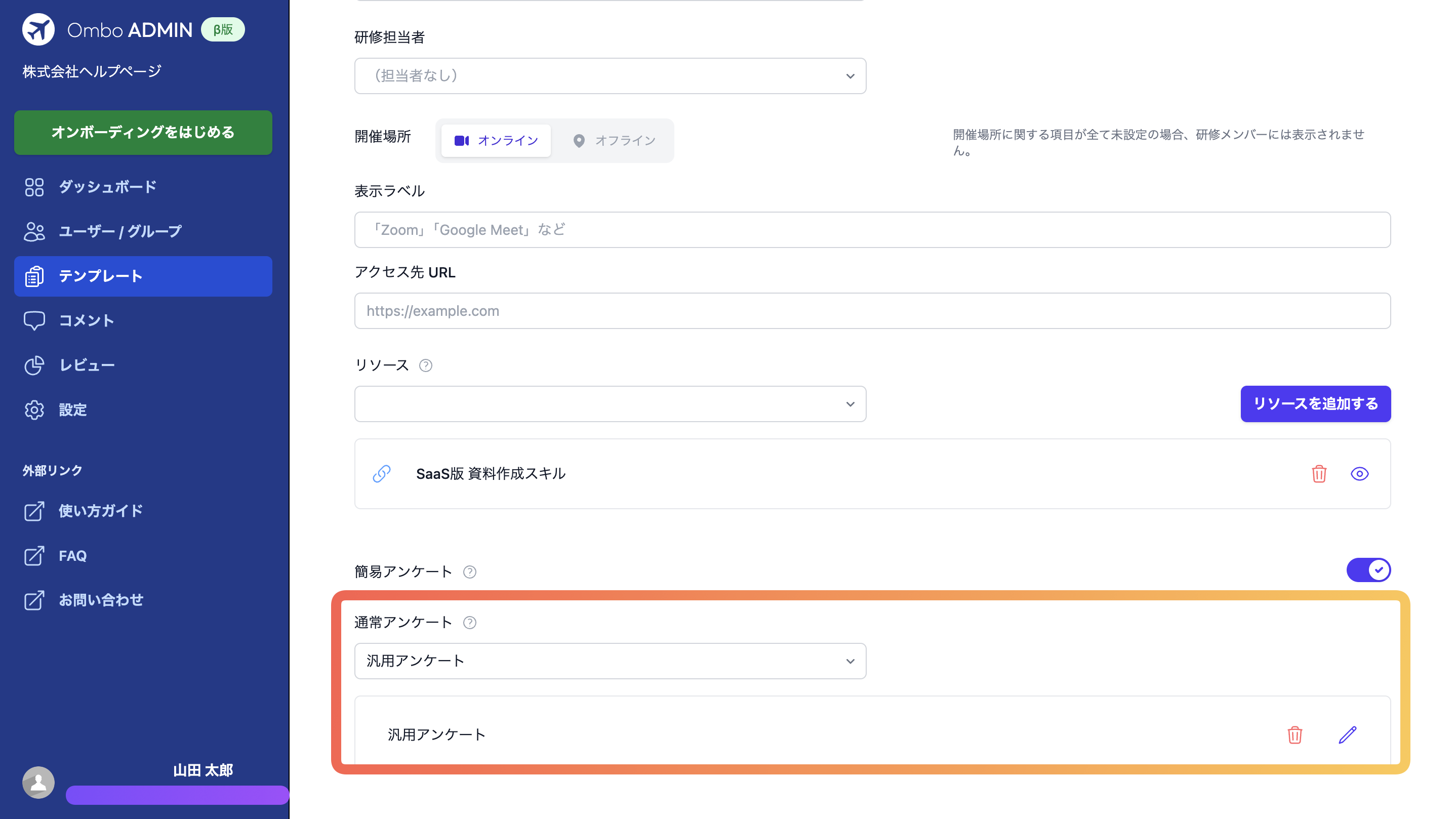This screenshot has height=819, width=1456.
Task: Click the FAQ external link icon
Action: coord(34,556)
